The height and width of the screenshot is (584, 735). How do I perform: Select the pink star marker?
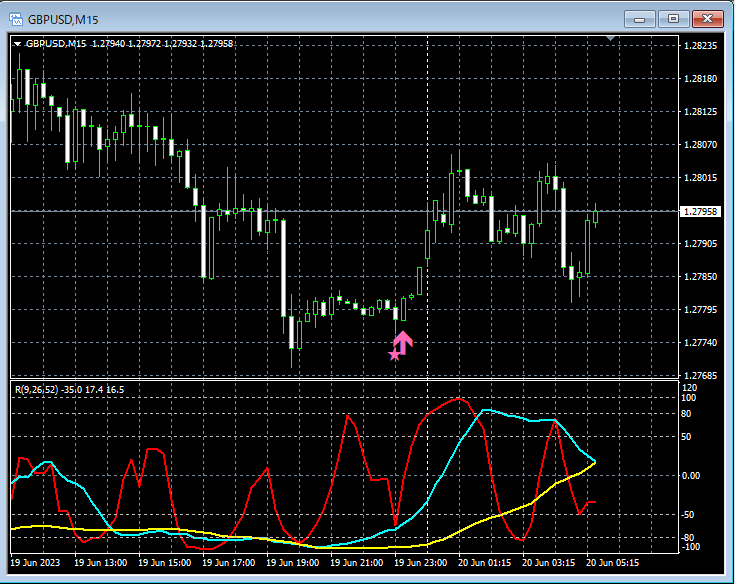(395, 355)
